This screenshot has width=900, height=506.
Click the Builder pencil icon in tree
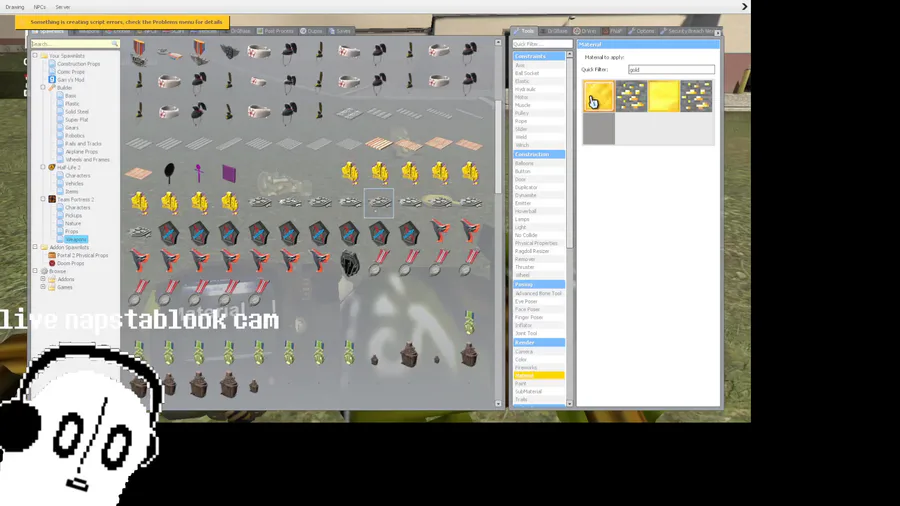52,88
